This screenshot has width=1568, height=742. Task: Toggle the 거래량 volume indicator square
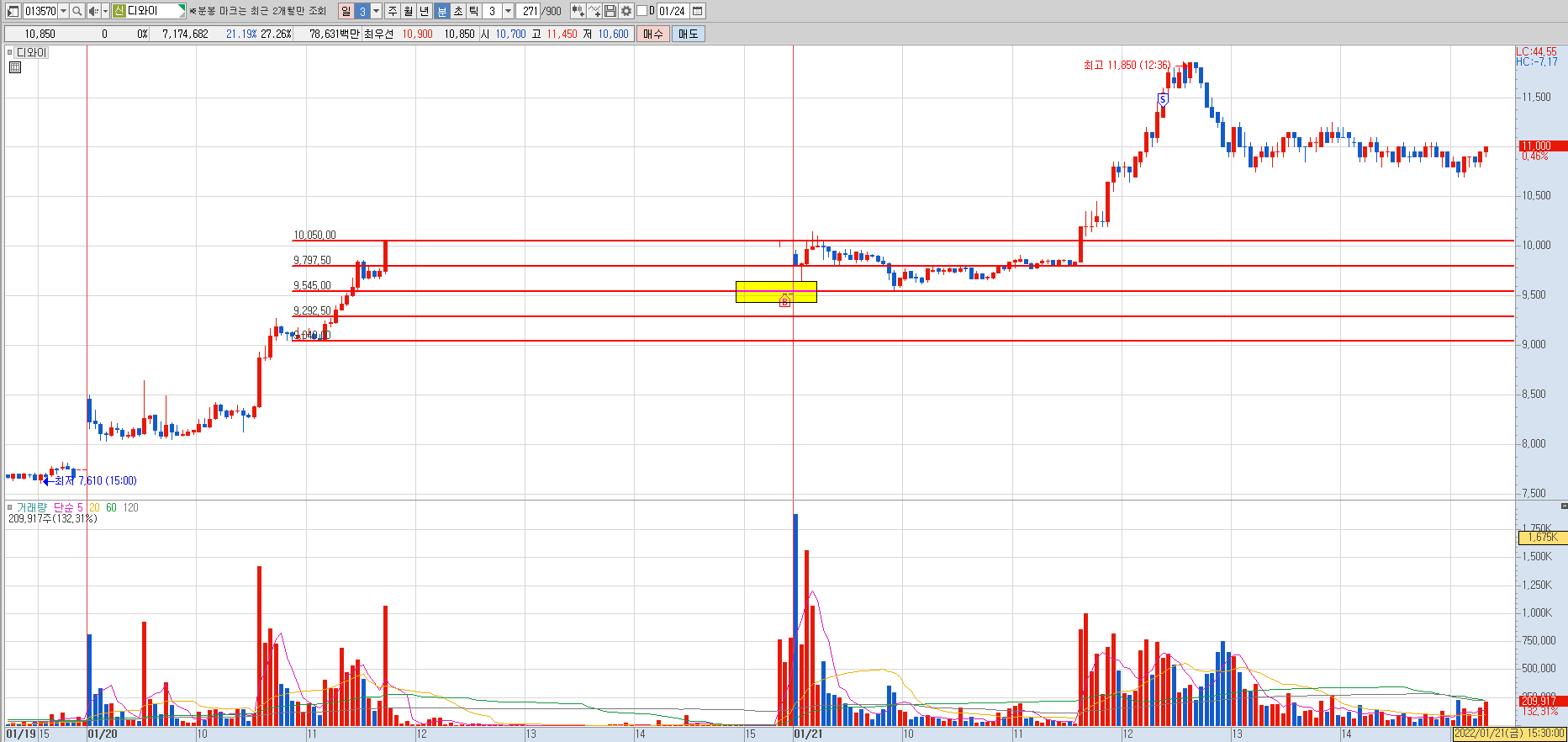tap(10, 507)
